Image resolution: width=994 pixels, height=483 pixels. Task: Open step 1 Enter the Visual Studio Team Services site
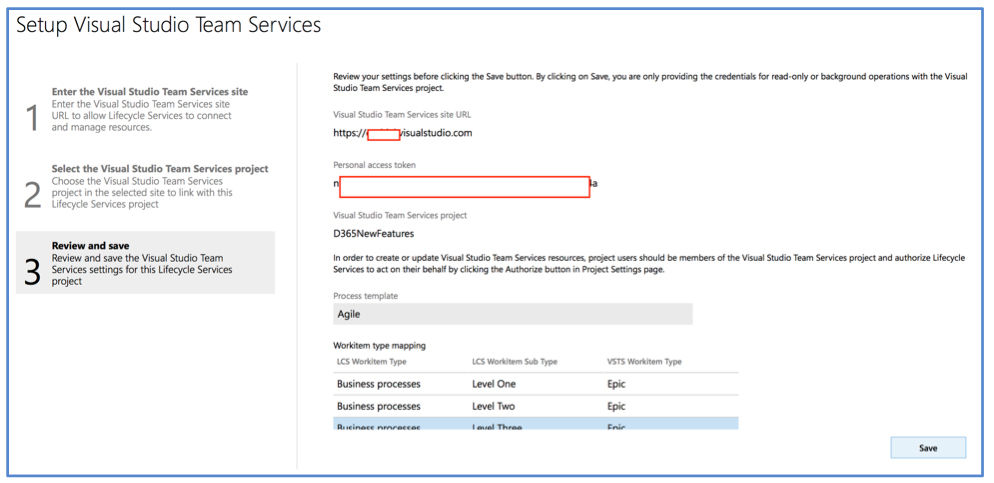click(146, 110)
